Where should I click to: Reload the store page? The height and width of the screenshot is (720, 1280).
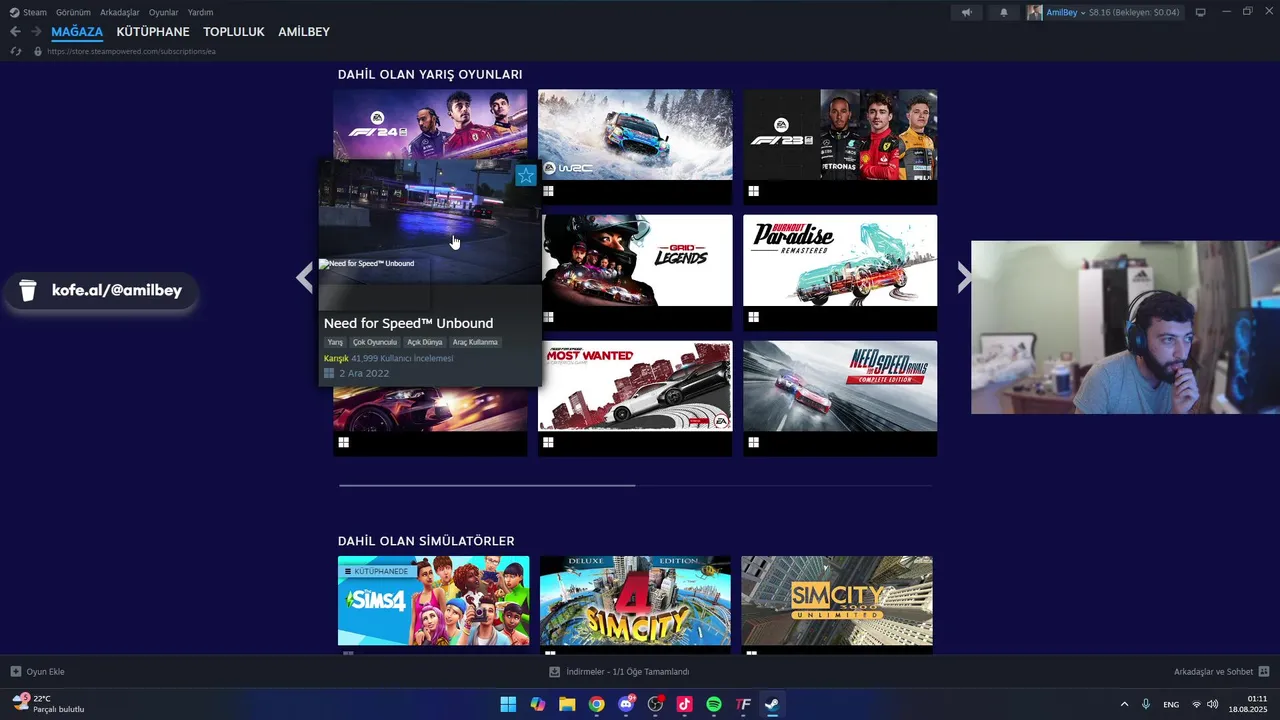(x=16, y=51)
